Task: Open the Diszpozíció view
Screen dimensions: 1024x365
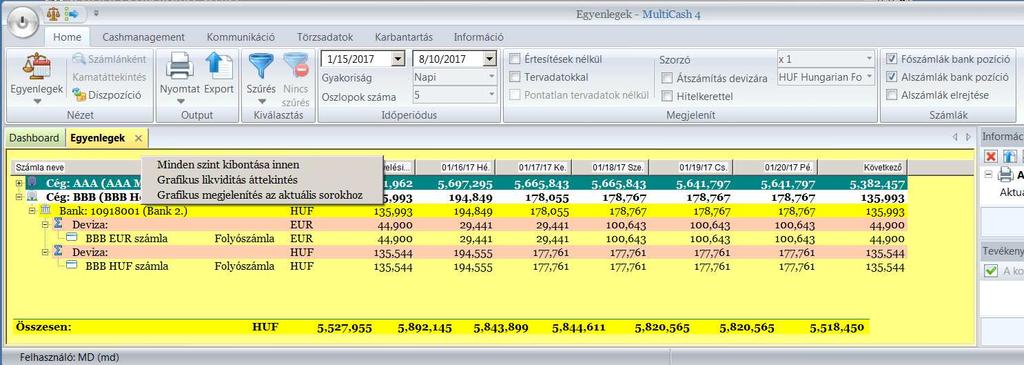Action: [x=107, y=95]
